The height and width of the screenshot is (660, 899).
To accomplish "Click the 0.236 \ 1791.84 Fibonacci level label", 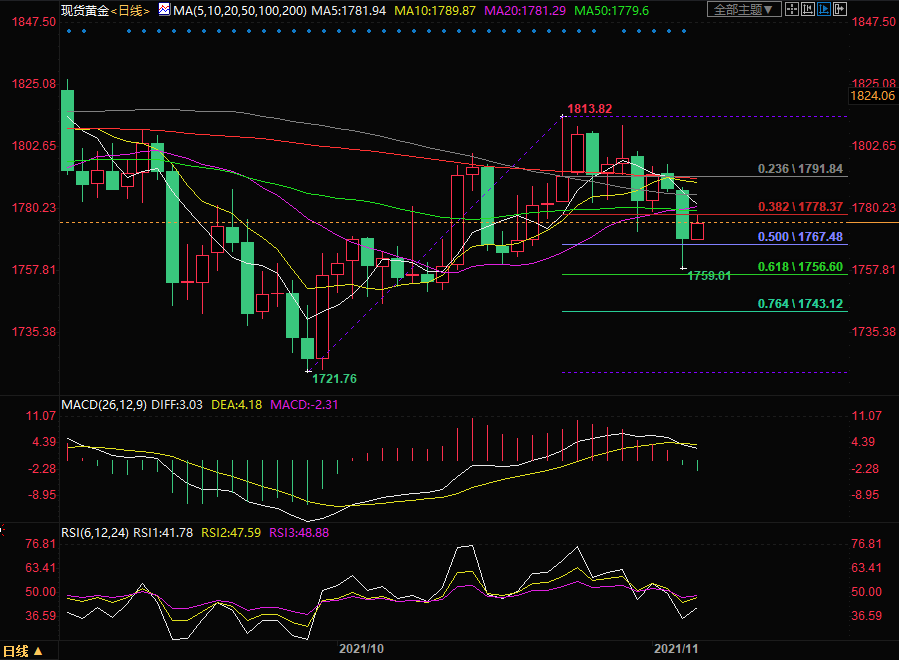I will (x=800, y=169).
